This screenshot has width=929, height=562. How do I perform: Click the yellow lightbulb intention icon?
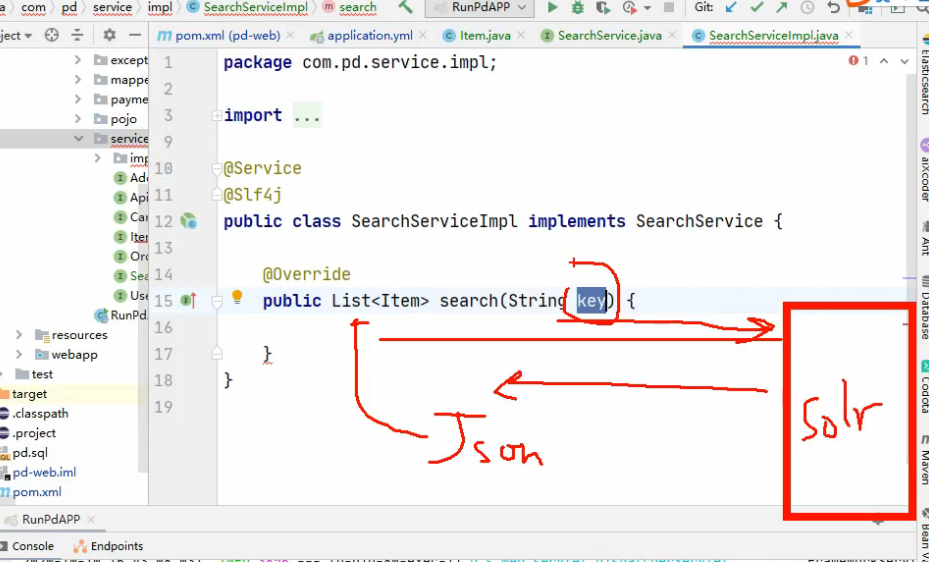[237, 297]
